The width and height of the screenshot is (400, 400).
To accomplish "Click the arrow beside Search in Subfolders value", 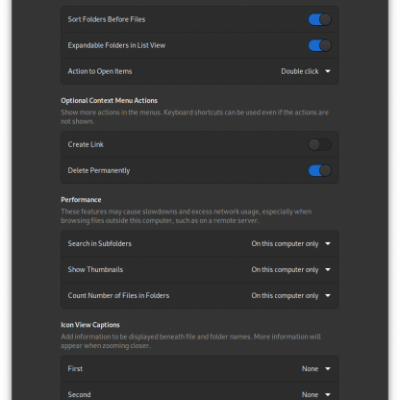I will click(x=328, y=244).
